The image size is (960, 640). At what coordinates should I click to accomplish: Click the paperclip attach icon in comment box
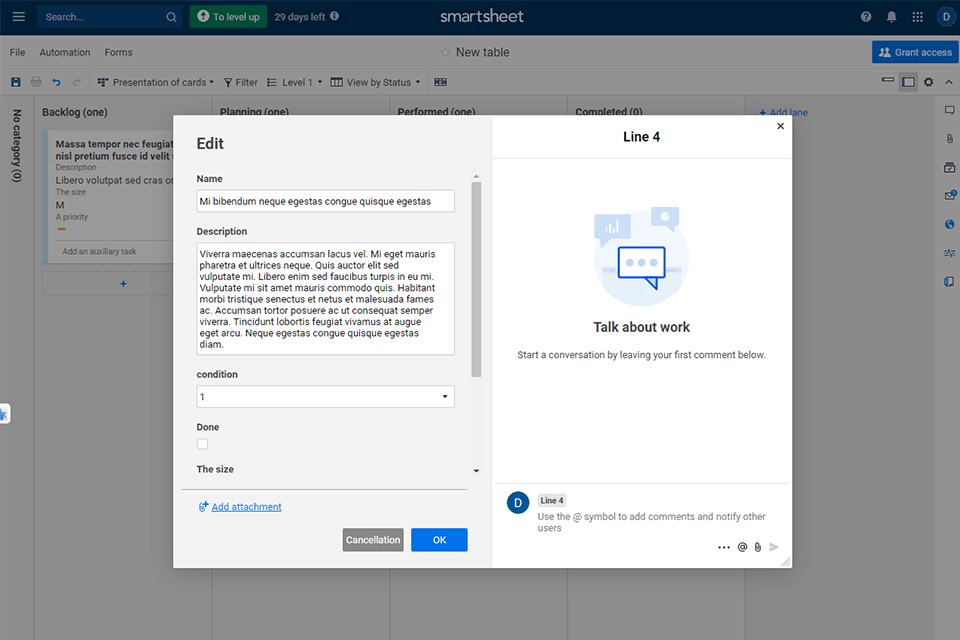(757, 547)
